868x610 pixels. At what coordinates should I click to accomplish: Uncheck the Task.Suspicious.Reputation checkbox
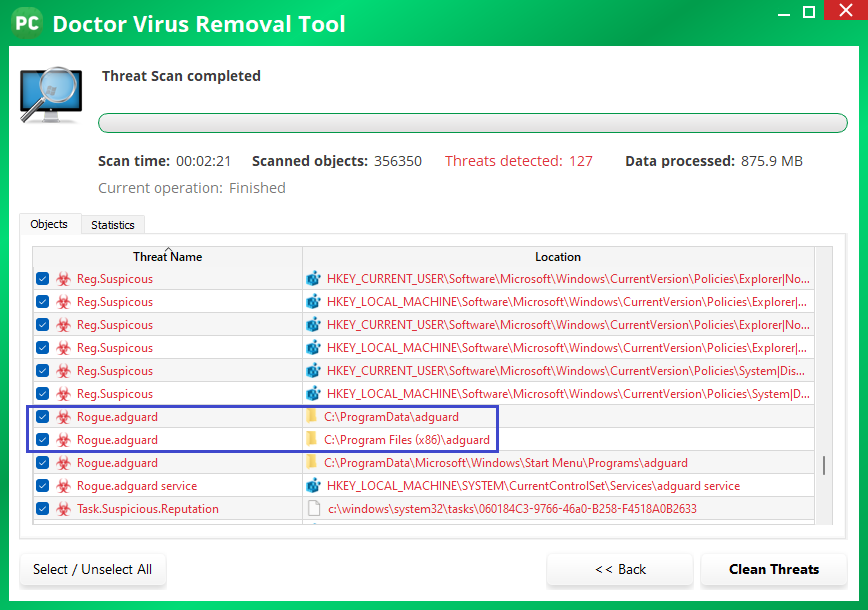click(x=43, y=509)
